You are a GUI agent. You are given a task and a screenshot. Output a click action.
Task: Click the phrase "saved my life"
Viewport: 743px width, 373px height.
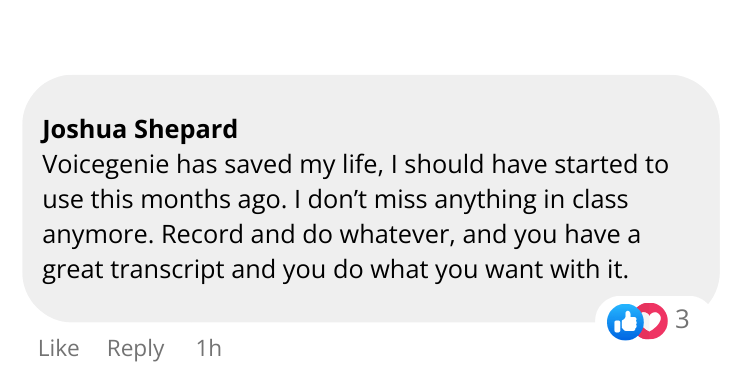tap(303, 166)
